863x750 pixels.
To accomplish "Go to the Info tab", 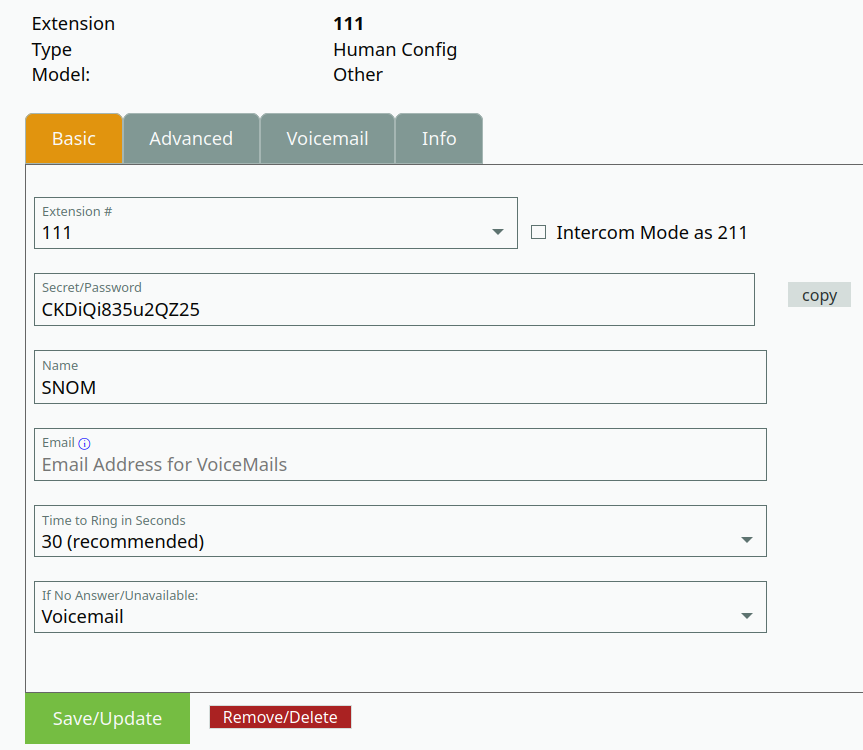I will (439, 139).
